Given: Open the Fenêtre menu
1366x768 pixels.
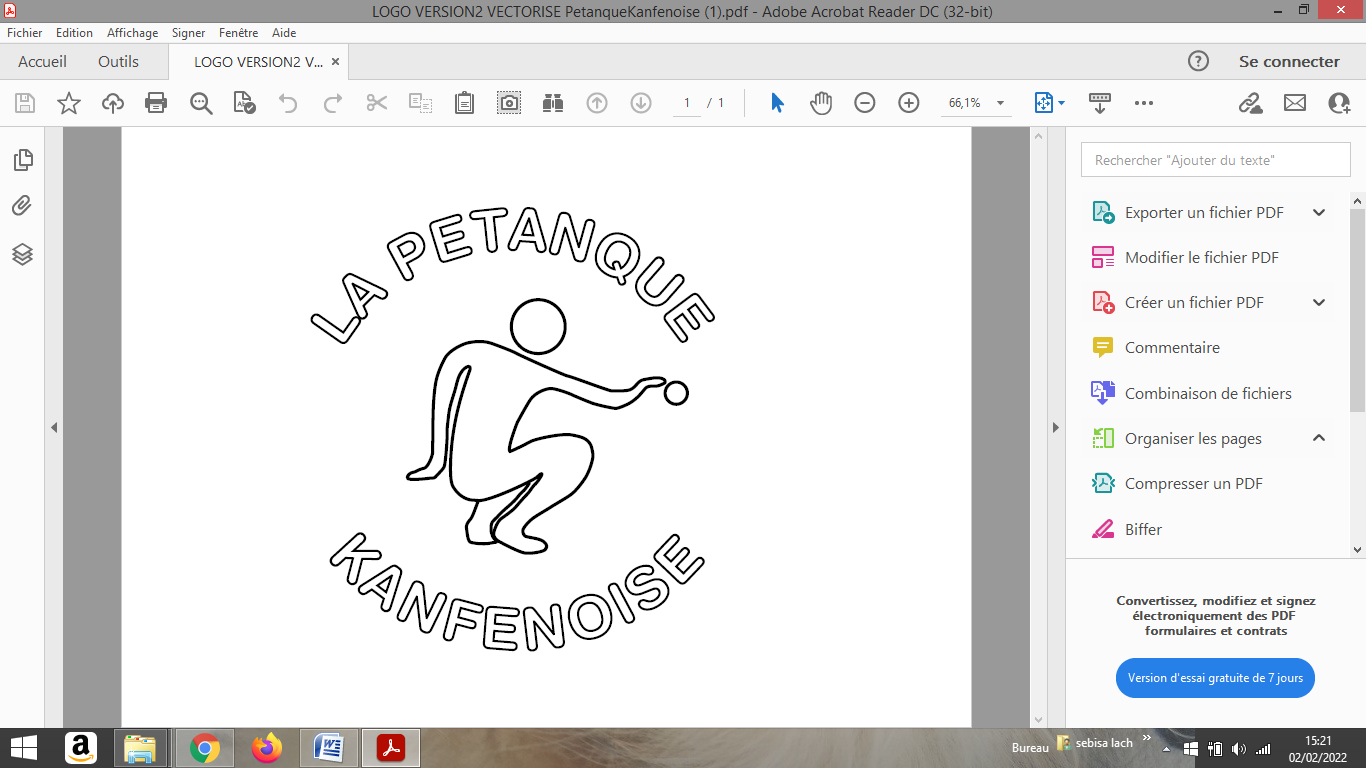Looking at the screenshot, I should tap(239, 33).
